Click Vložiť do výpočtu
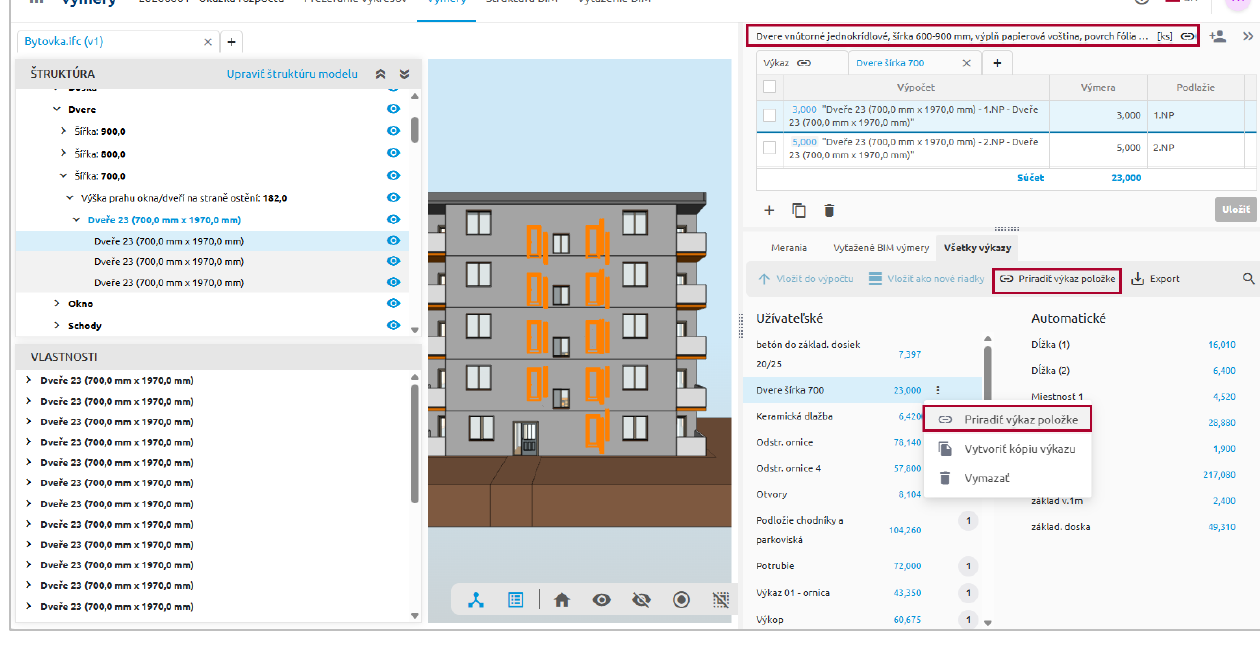The width and height of the screenshot is (1260, 650). point(806,279)
